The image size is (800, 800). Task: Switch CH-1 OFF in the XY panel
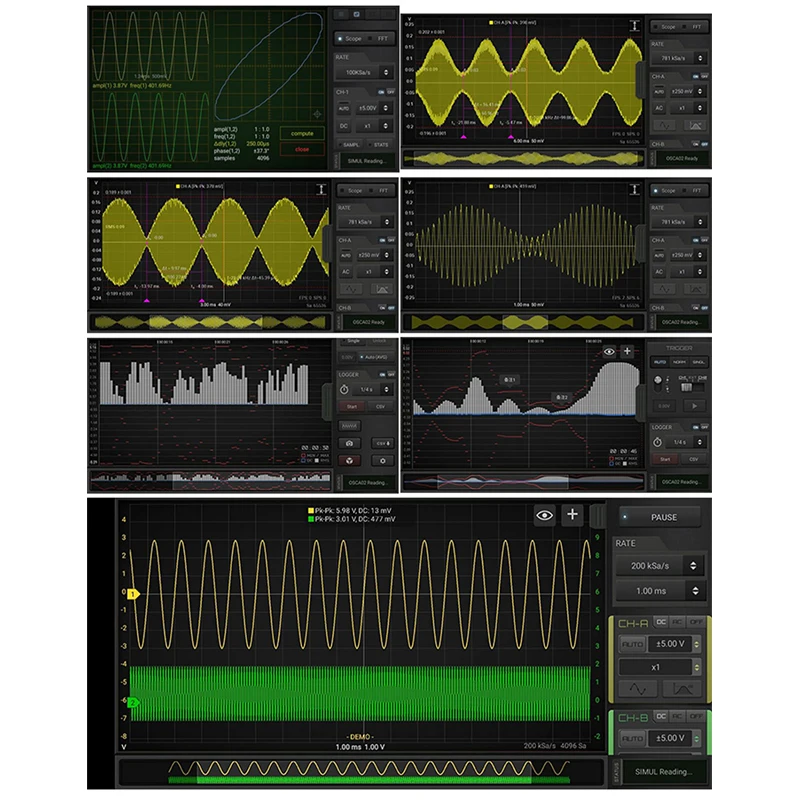click(391, 92)
